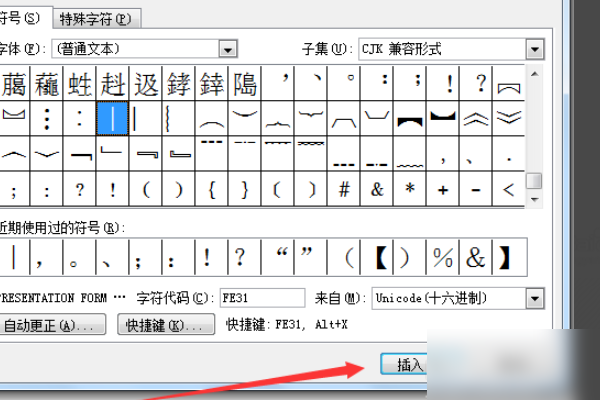
Task: Select the ampersand in the main symbol grid
Action: coord(377,189)
